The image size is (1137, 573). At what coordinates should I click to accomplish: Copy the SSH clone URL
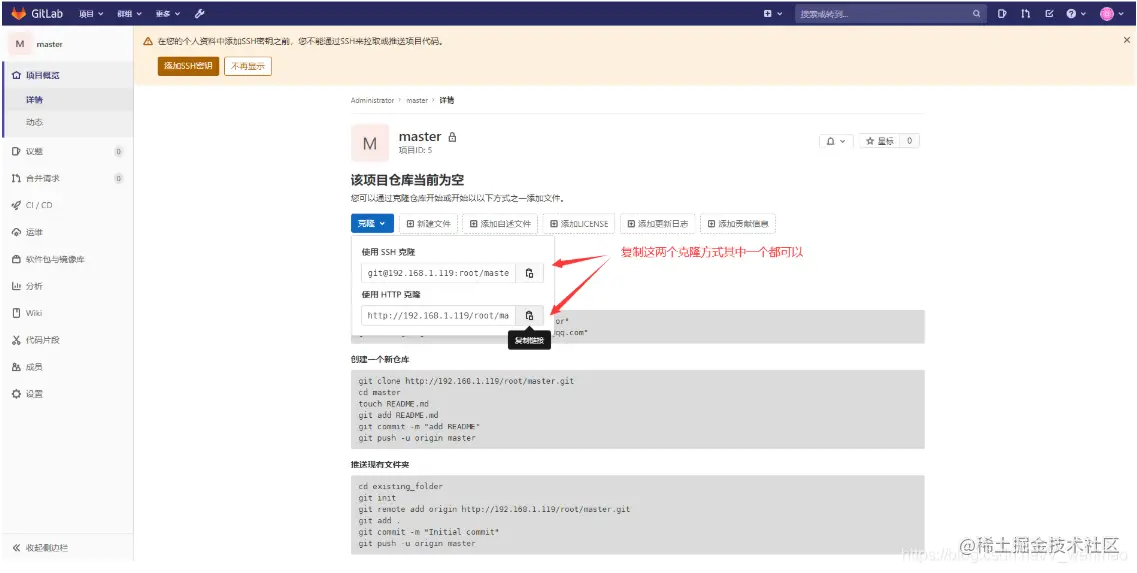click(529, 273)
